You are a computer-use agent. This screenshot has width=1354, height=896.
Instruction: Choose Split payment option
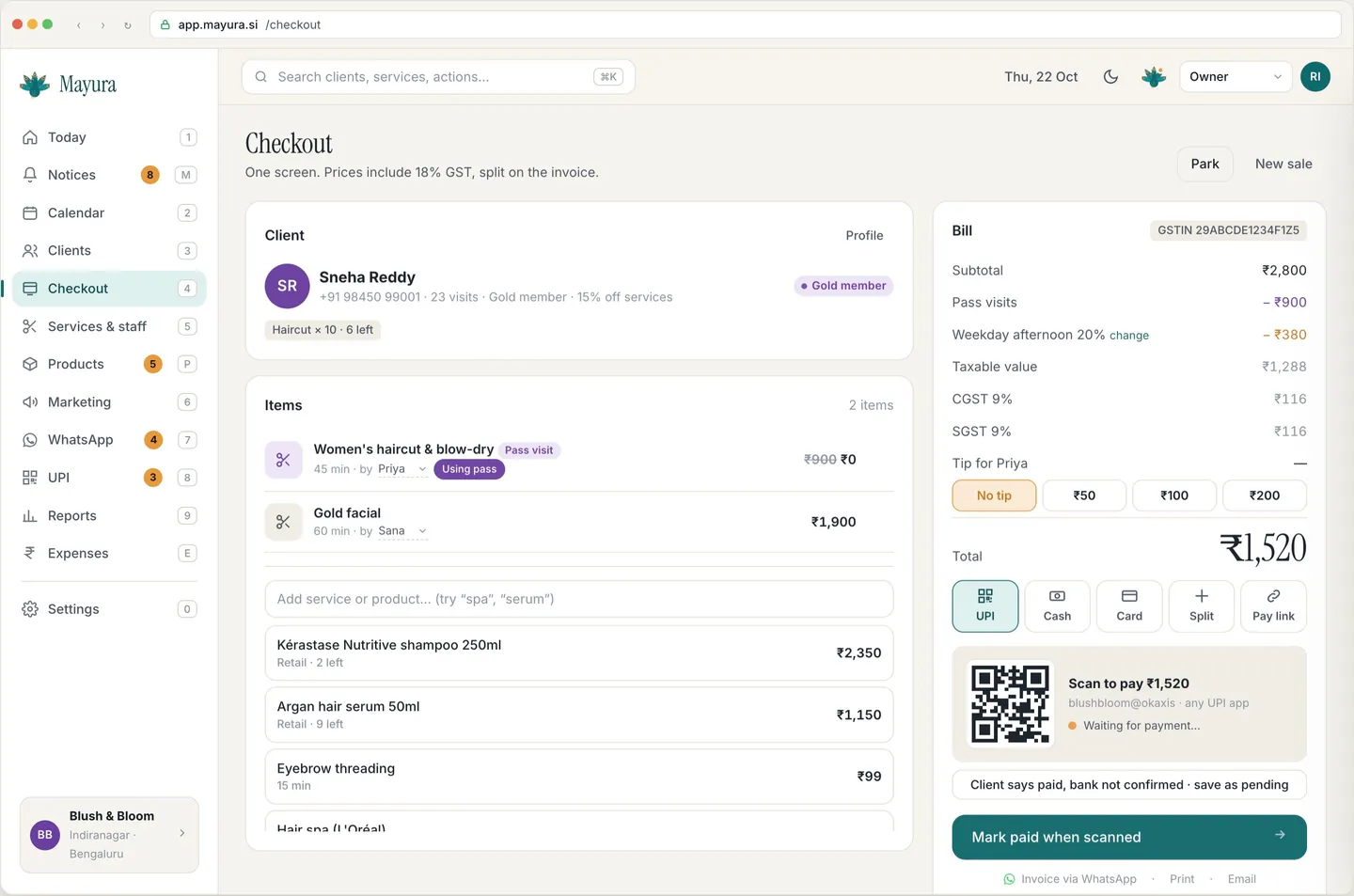(1202, 606)
